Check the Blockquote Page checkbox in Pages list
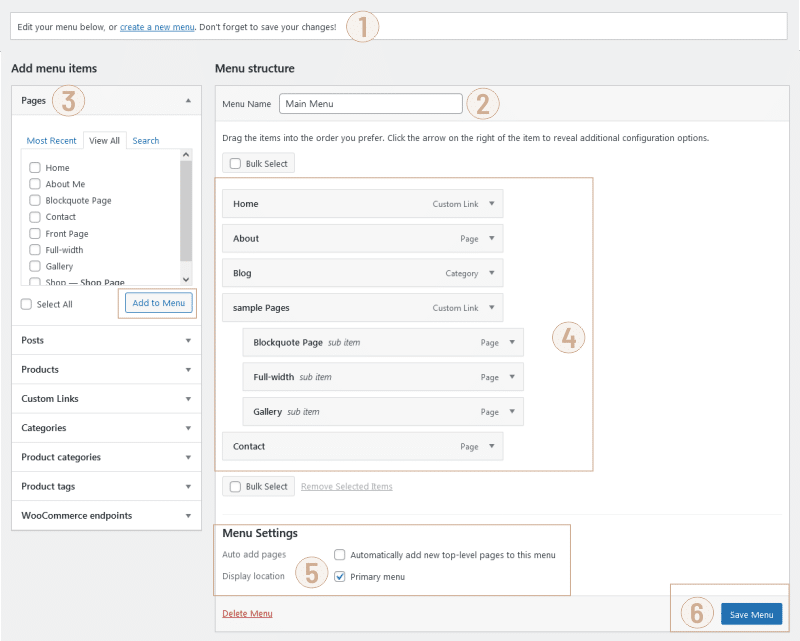800x641 pixels. (35, 200)
